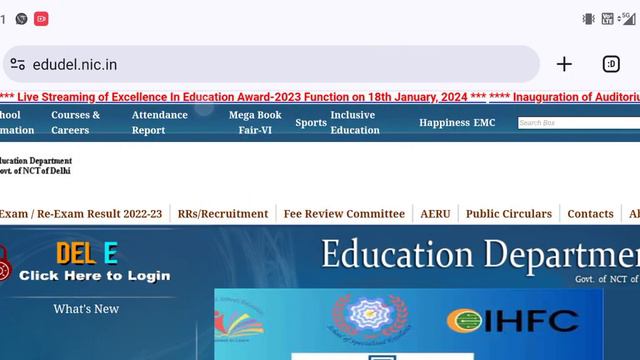
Task: Open the EMC menu item
Action: pos(484,122)
